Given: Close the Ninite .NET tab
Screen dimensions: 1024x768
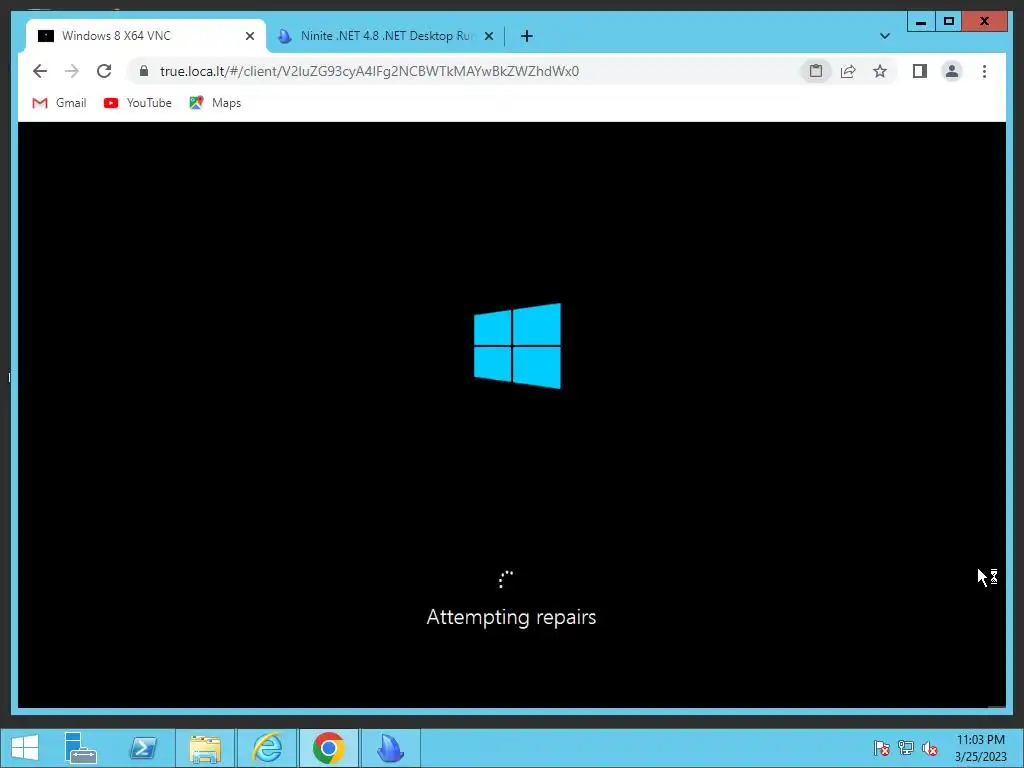Looking at the screenshot, I should tap(488, 36).
